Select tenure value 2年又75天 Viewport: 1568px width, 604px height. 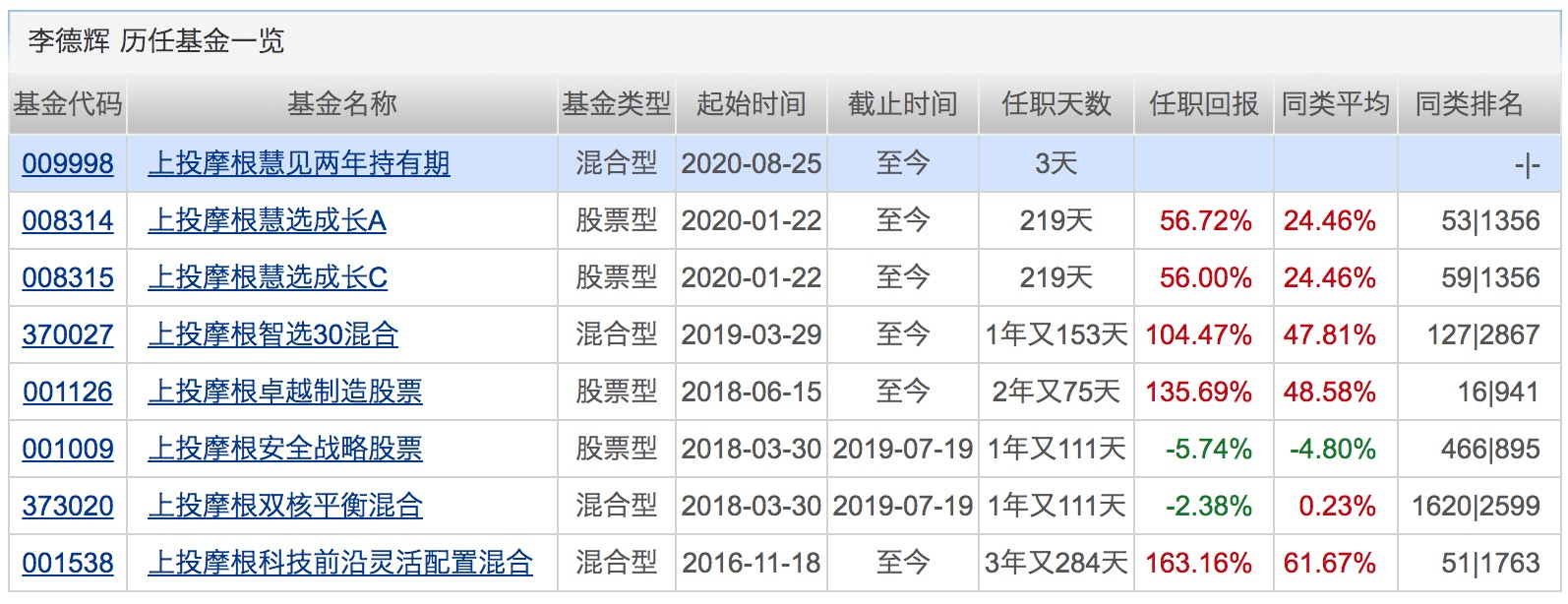click(x=1056, y=392)
